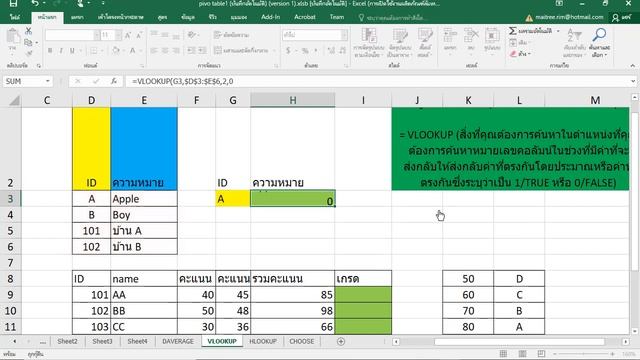This screenshot has height=360, width=640.
Task: Open the Acrobat ribbon tab
Action: (x=304, y=17)
